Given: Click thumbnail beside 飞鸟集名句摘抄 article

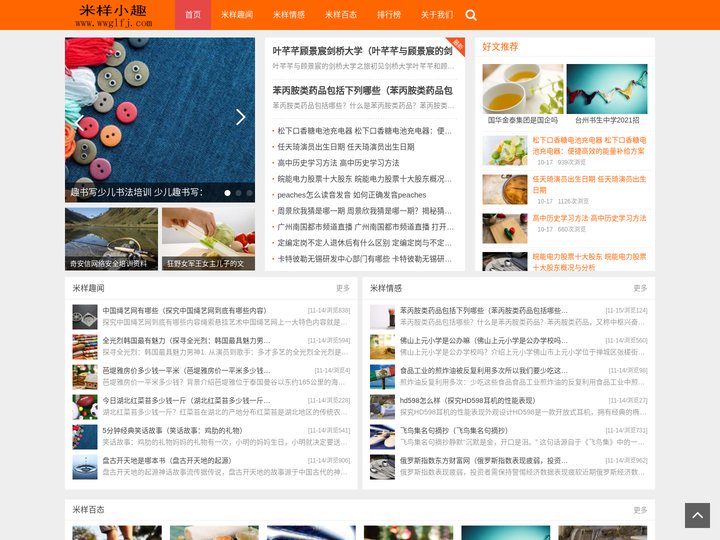Looking at the screenshot, I should [x=382, y=437].
